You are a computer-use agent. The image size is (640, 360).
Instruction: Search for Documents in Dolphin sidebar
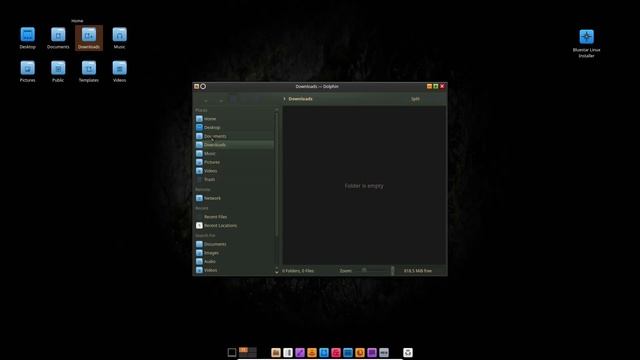234,244
